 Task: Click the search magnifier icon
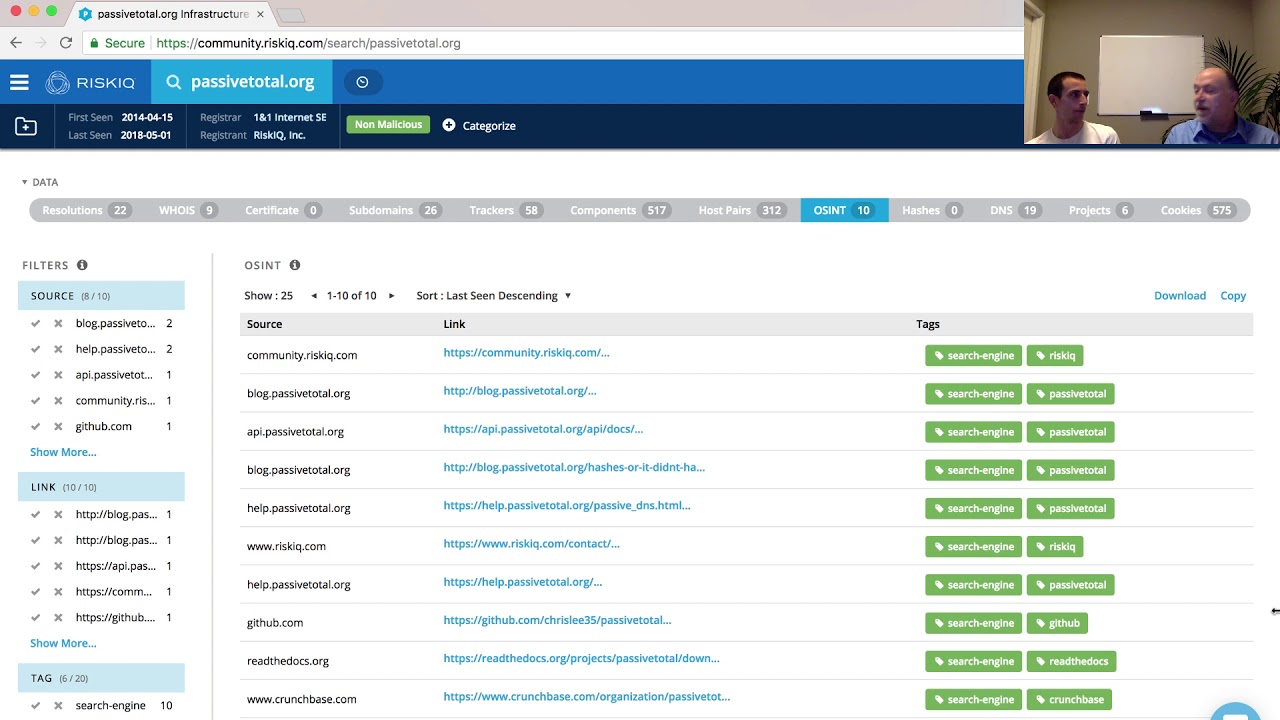click(174, 82)
